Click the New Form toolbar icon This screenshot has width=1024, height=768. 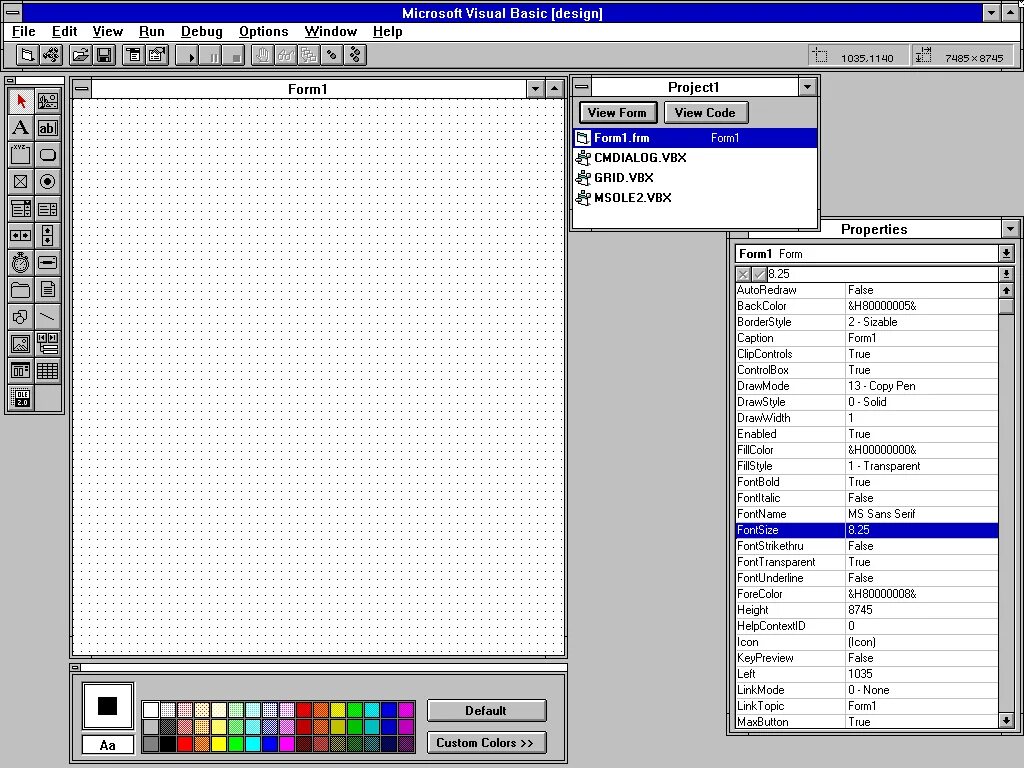(27, 56)
